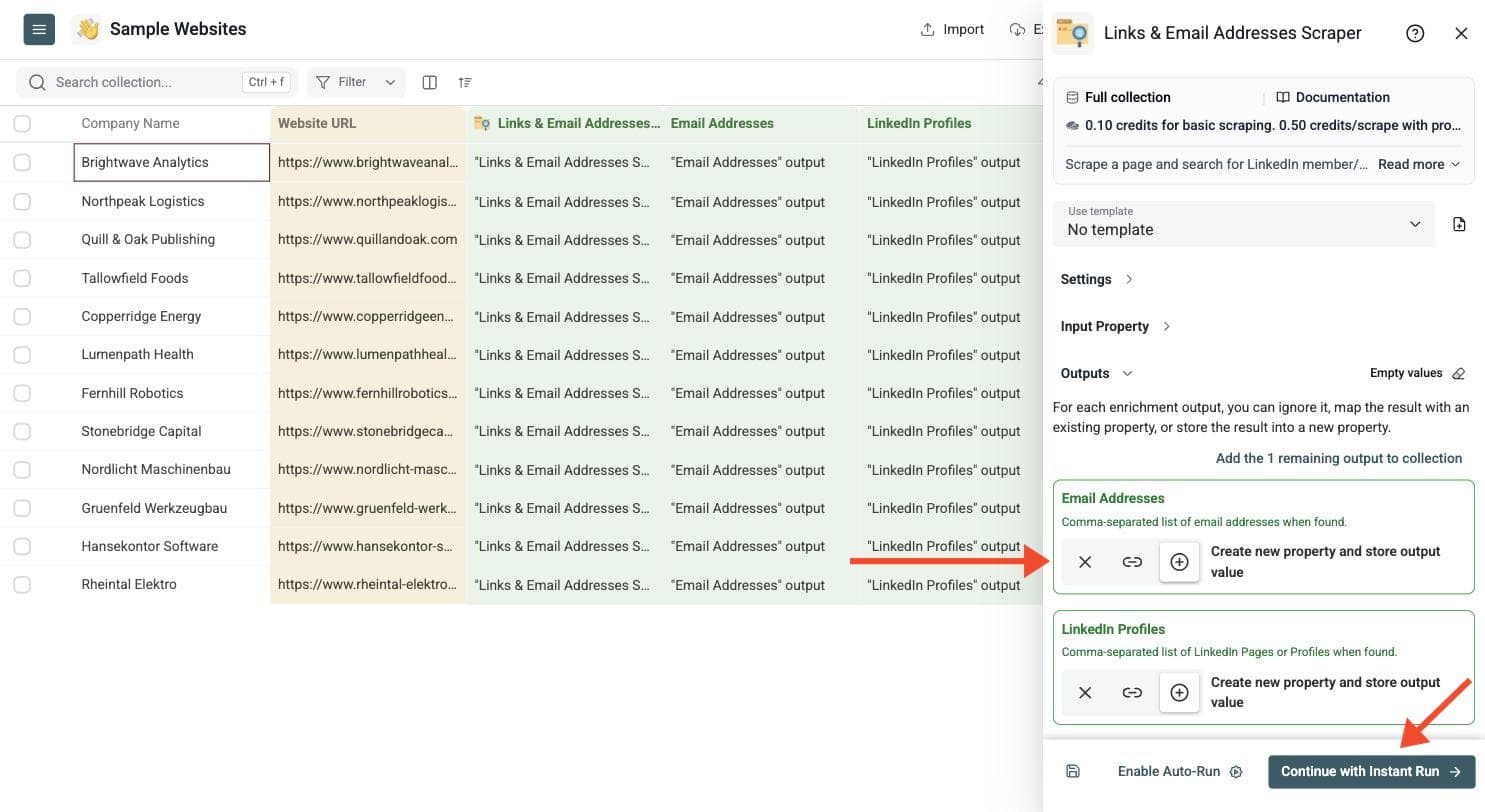Check the Rheintal Elektro row checkbox
The image size is (1485, 812).
22,584
